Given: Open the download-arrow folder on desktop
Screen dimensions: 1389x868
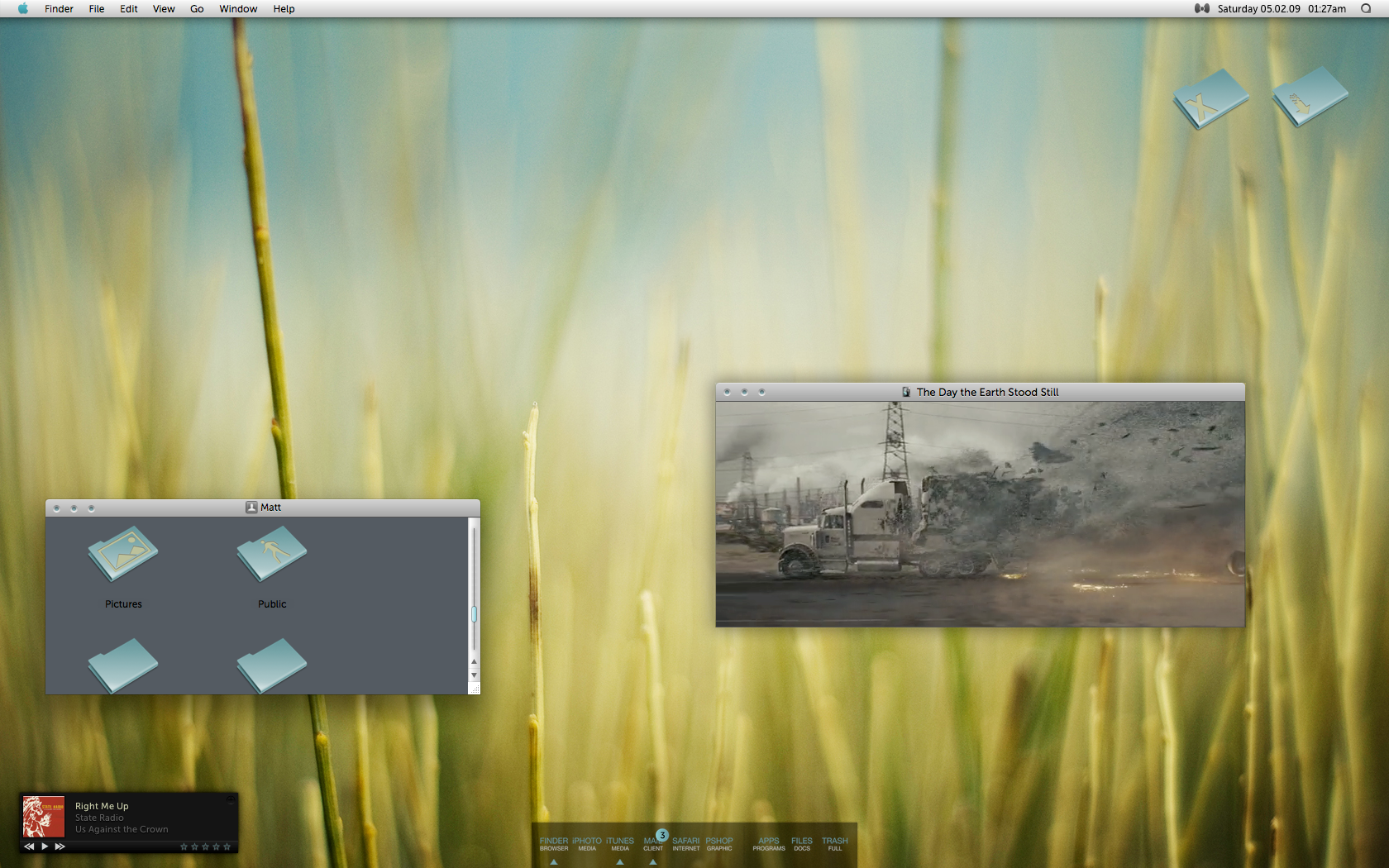Looking at the screenshot, I should (1310, 97).
